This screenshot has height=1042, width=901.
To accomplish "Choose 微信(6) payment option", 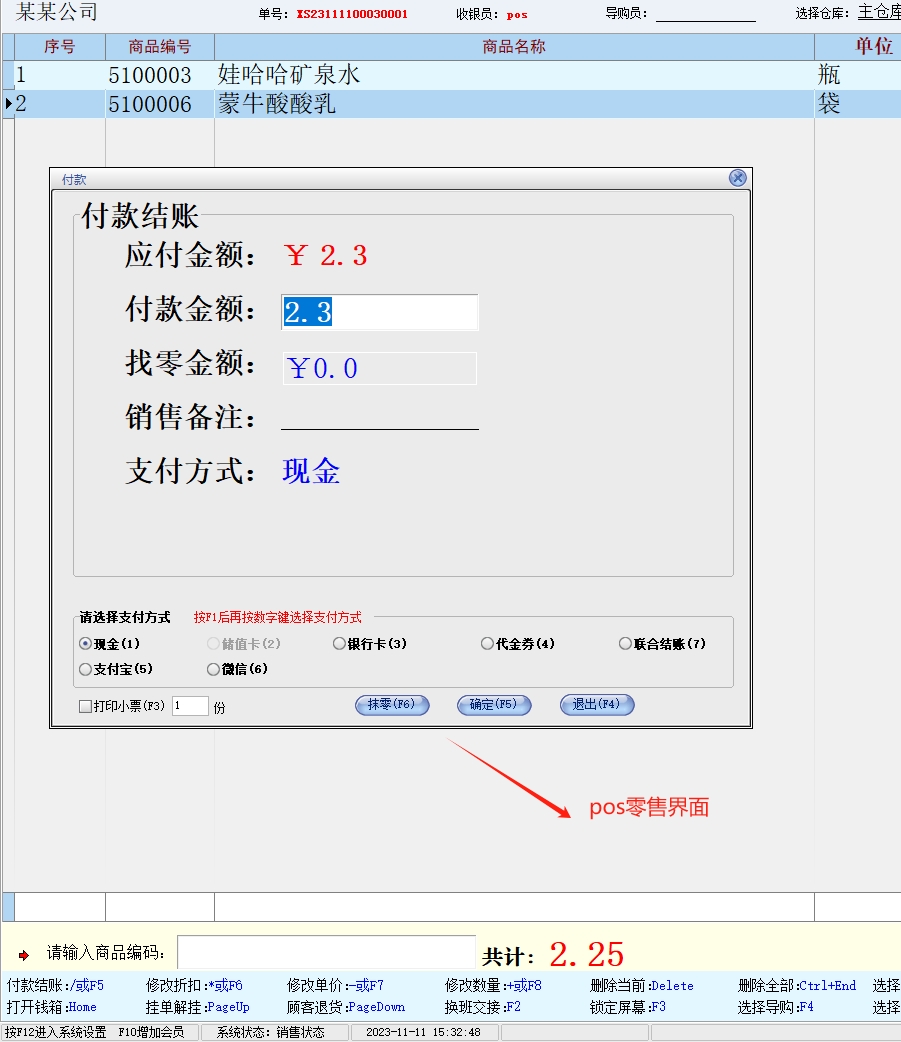I will tap(213, 669).
